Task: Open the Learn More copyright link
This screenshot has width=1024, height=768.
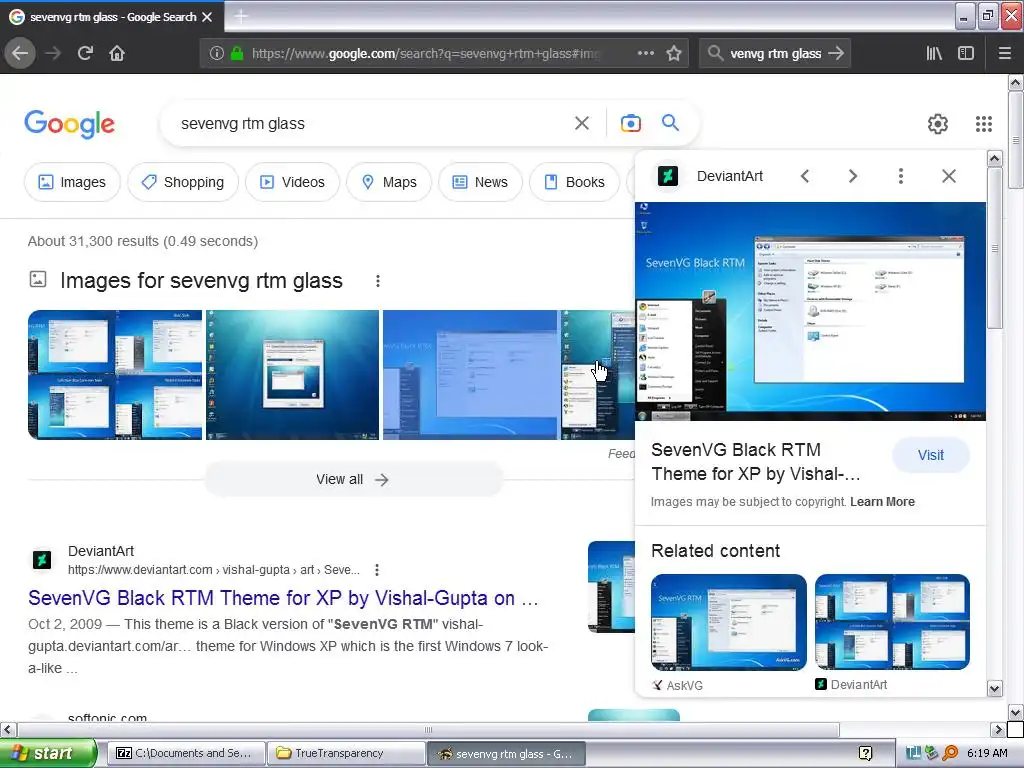Action: (882, 502)
